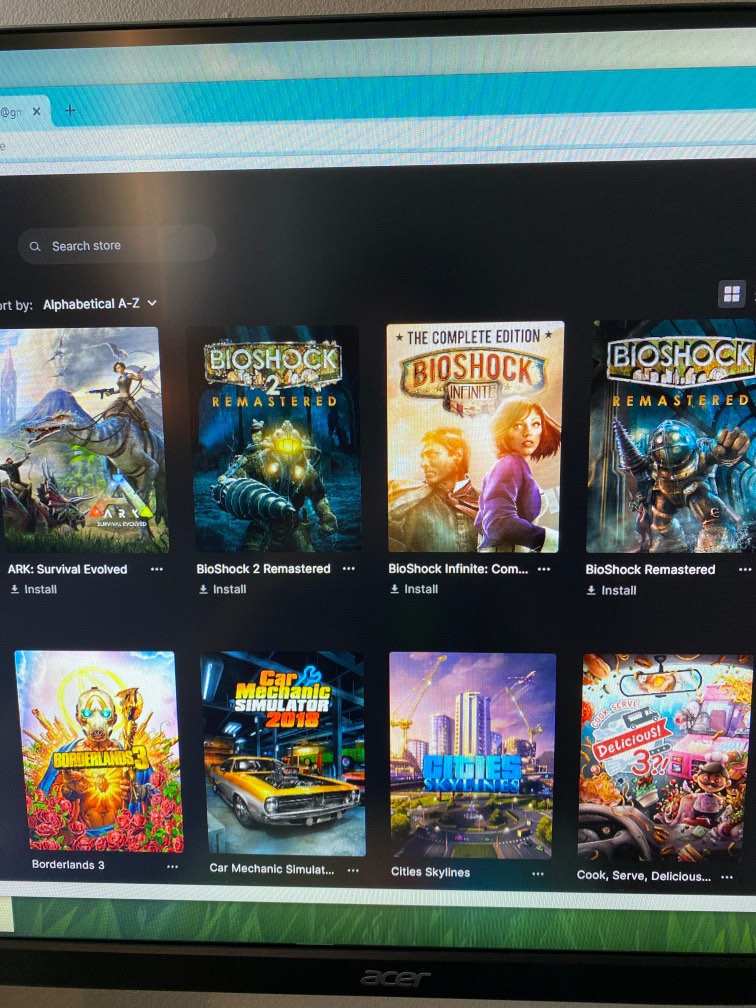Open options menu for Borderlands 3
Screen dimensions: 756x1008
(x=172, y=867)
